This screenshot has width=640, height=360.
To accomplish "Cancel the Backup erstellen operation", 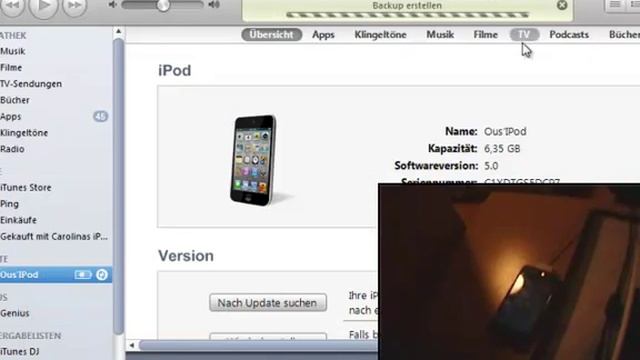I will [562, 5].
